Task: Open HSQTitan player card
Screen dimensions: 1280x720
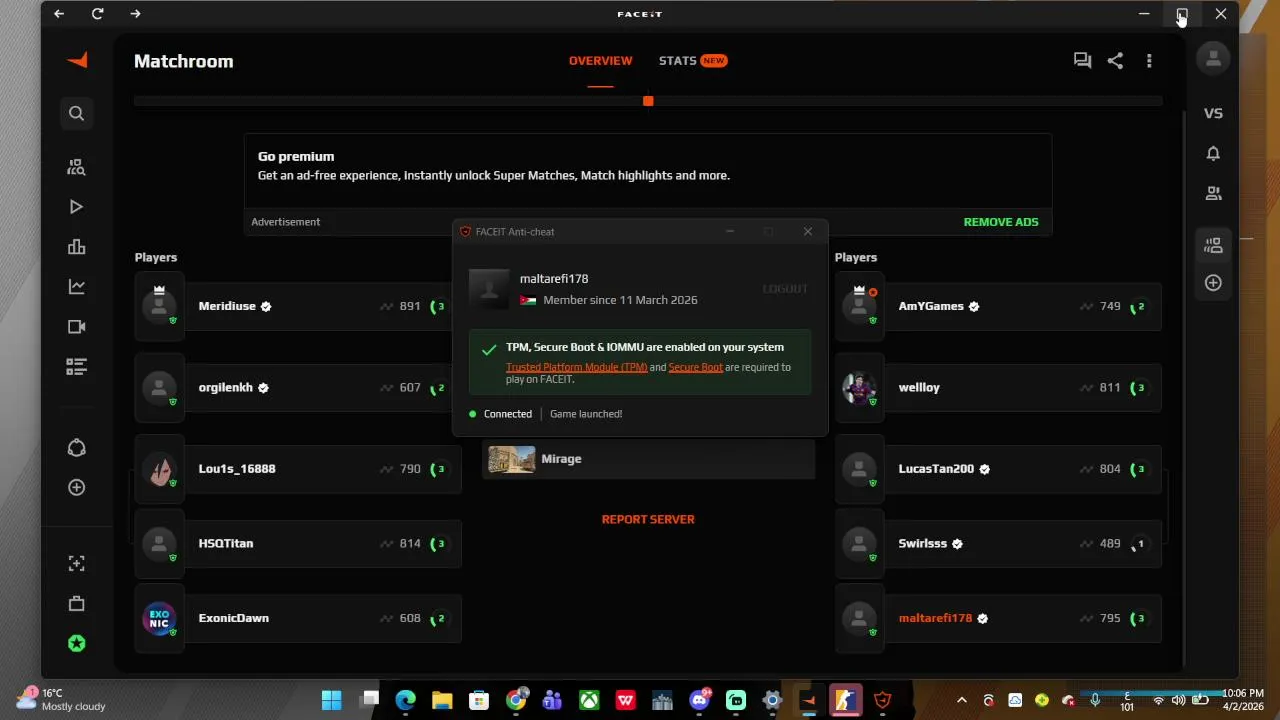Action: coord(298,543)
